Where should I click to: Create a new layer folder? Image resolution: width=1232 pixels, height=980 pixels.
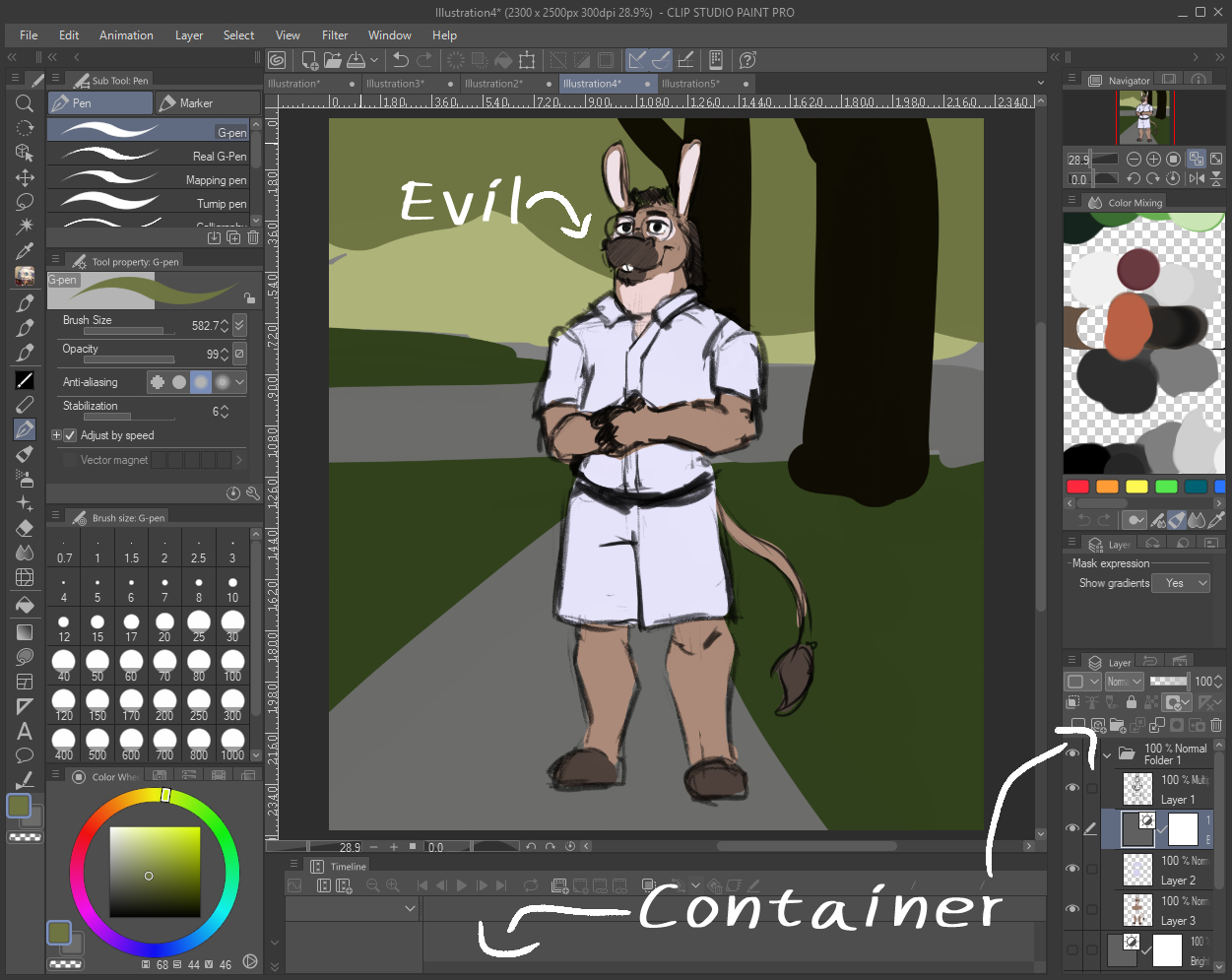1118,725
